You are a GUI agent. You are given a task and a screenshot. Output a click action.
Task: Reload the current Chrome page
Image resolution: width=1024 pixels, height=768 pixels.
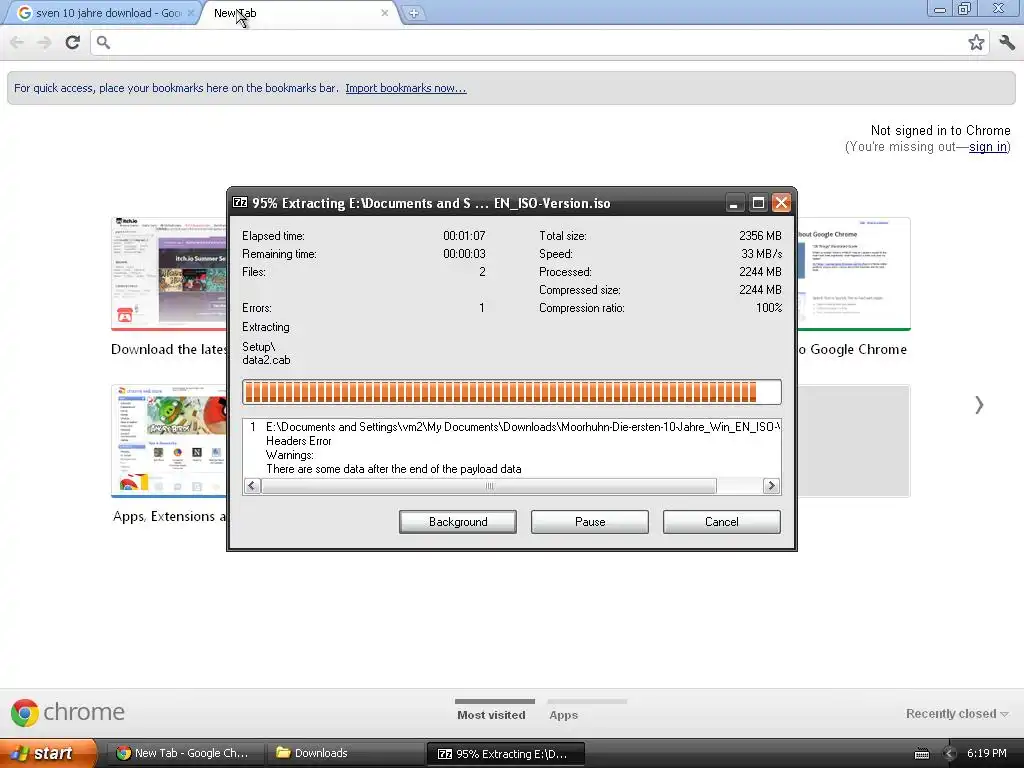(x=72, y=42)
